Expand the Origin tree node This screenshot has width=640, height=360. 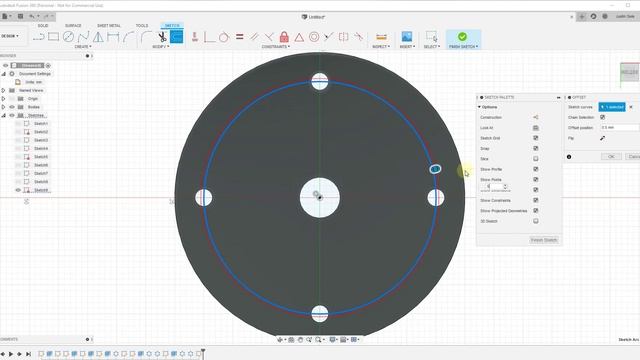coord(3,99)
